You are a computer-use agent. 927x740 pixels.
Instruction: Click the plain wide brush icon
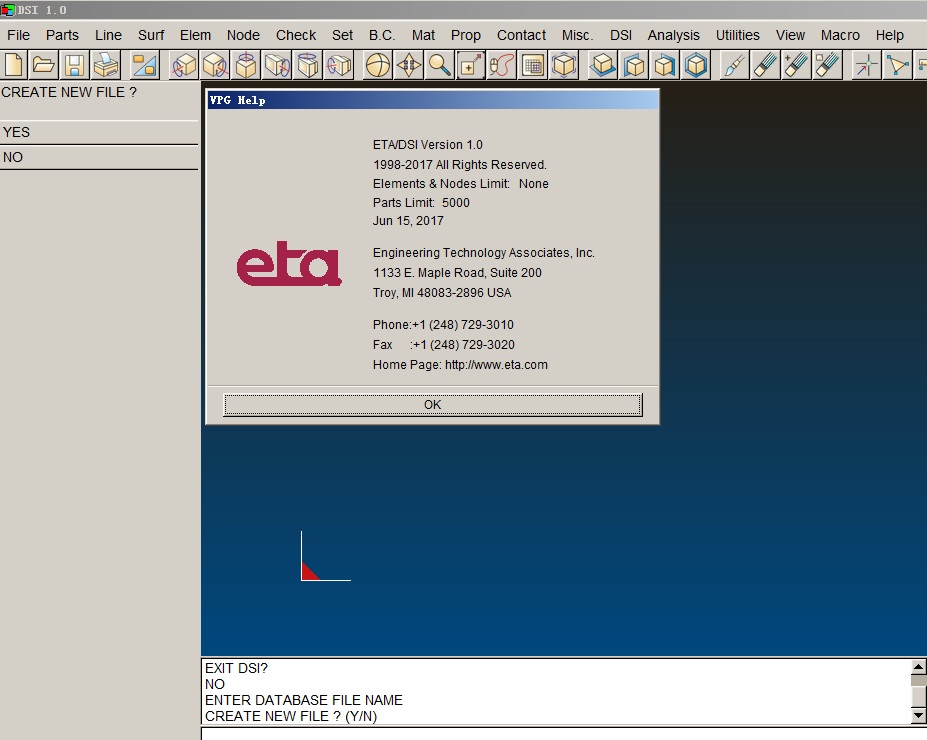click(x=765, y=65)
